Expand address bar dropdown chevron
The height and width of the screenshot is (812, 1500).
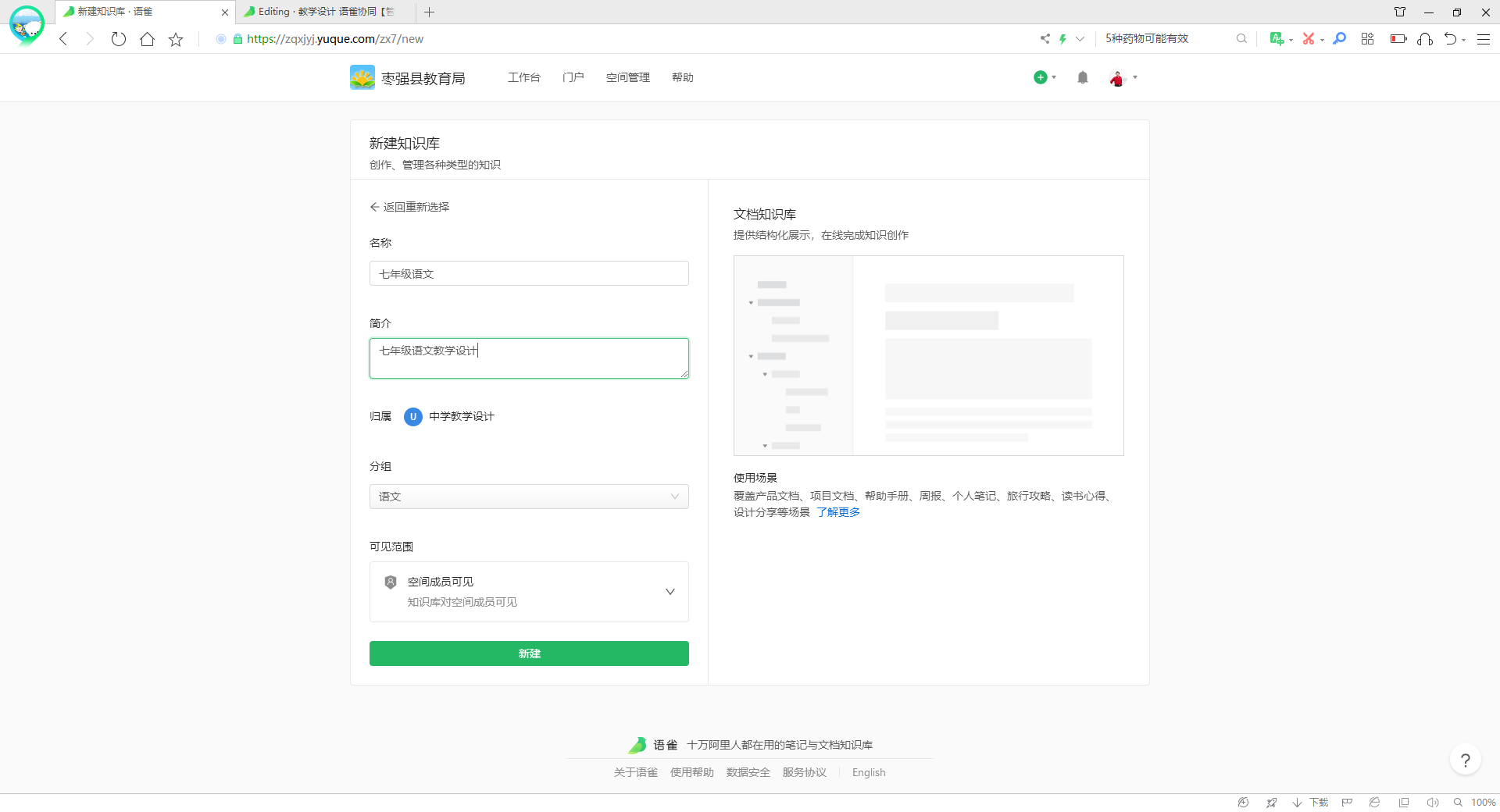point(1080,38)
